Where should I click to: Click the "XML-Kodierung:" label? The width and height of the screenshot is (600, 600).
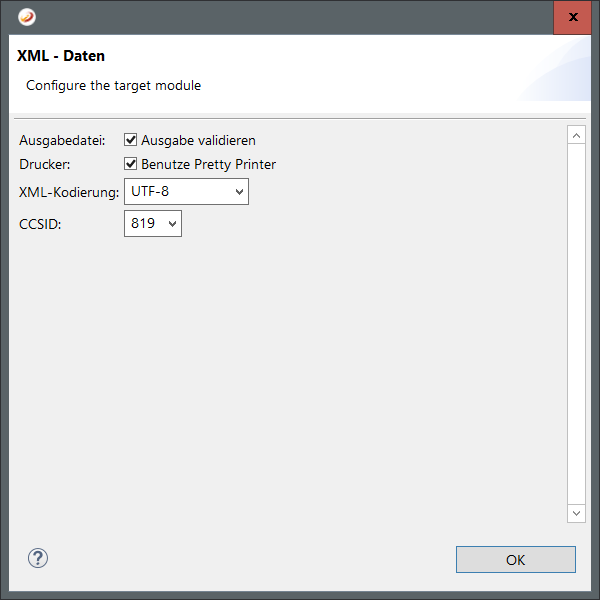point(69,192)
